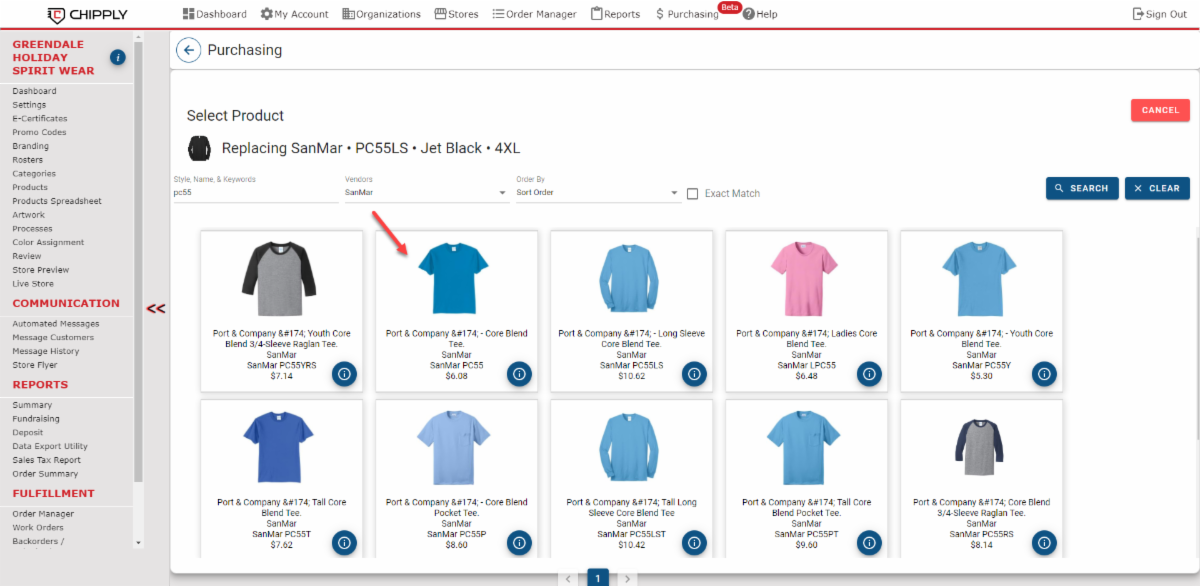Open Work Orders in the sidebar
Image resolution: width=1200 pixels, height=586 pixels.
pos(38,528)
